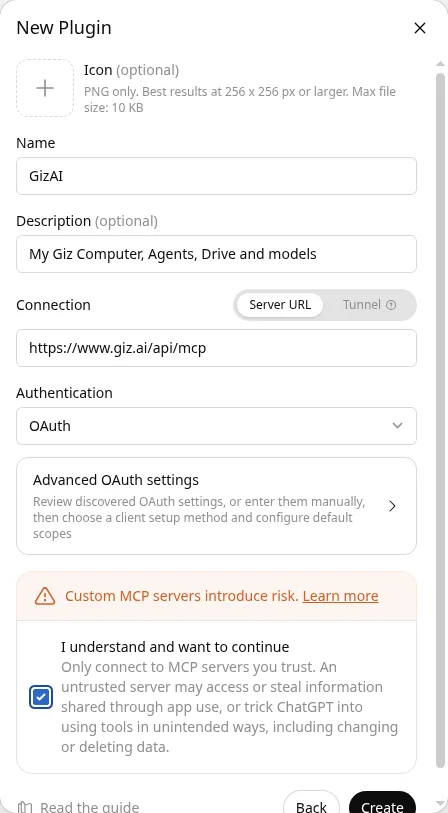This screenshot has height=813, width=448.
Task: Click the dialog vertical scrollbar
Action: (440, 420)
